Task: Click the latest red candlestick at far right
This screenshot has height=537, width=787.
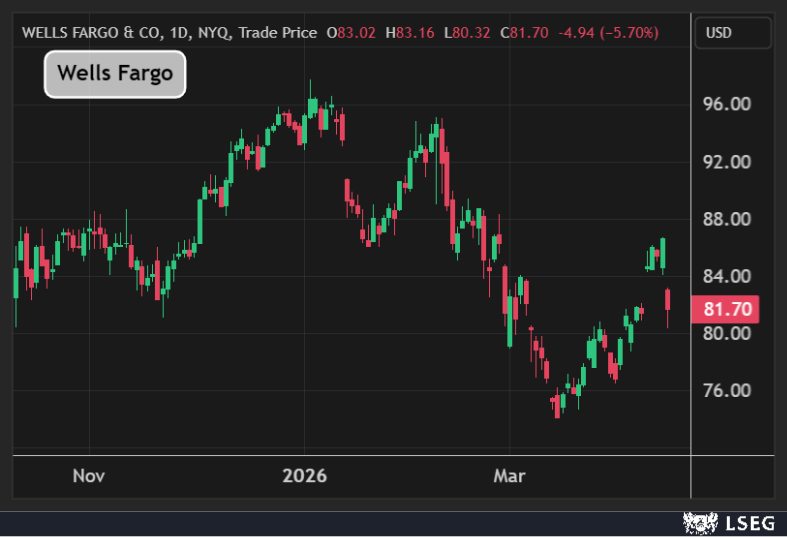Action: [667, 299]
